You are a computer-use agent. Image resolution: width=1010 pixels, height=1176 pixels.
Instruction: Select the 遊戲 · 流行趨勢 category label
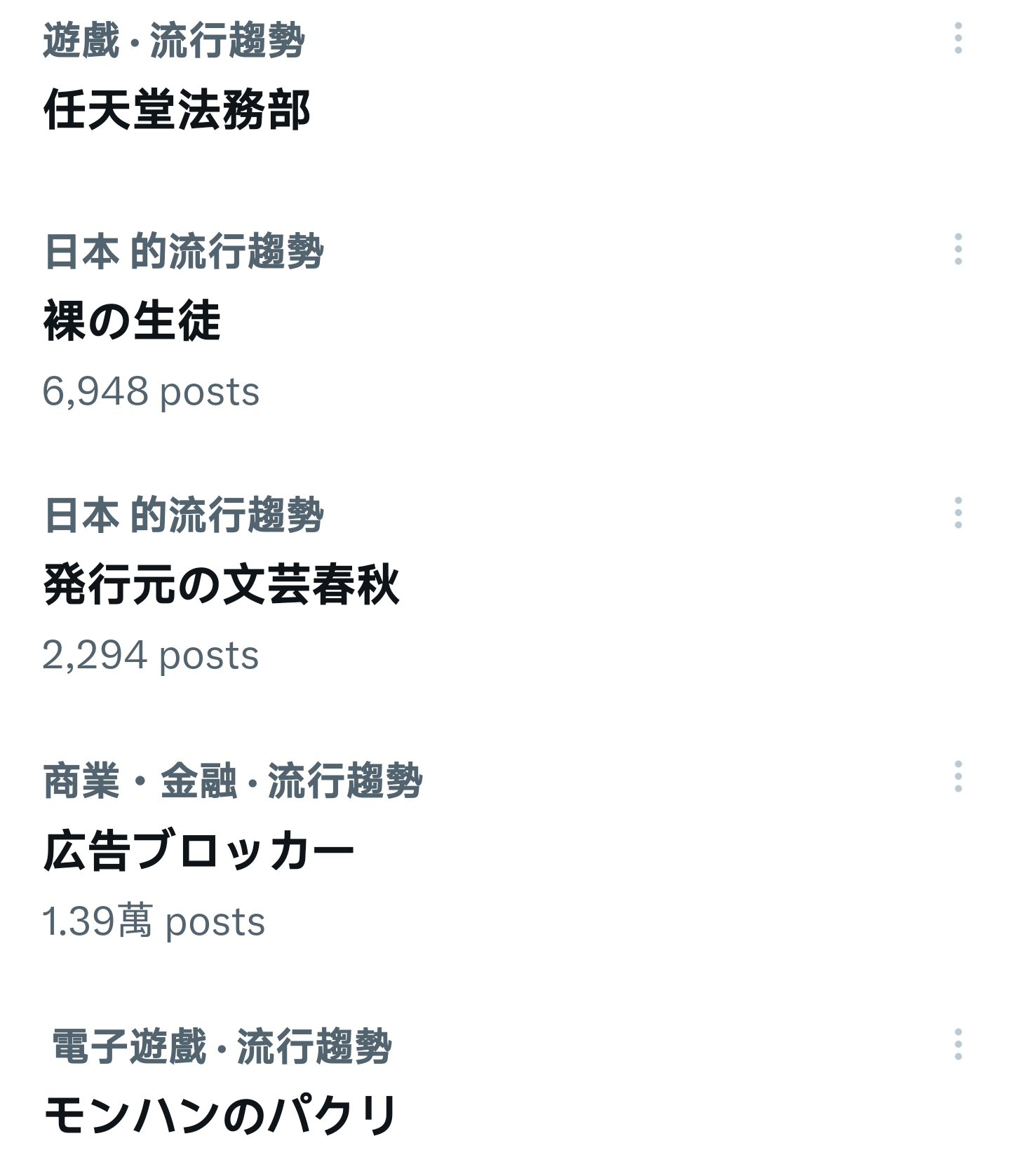(x=174, y=40)
